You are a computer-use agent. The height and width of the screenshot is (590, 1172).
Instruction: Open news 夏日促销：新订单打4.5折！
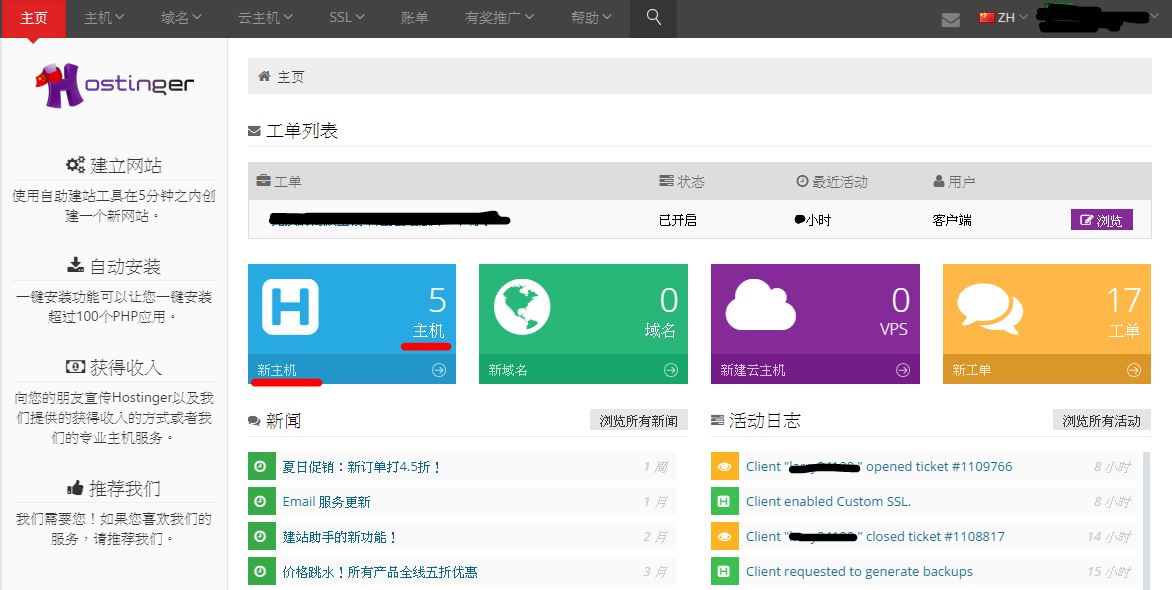click(362, 467)
